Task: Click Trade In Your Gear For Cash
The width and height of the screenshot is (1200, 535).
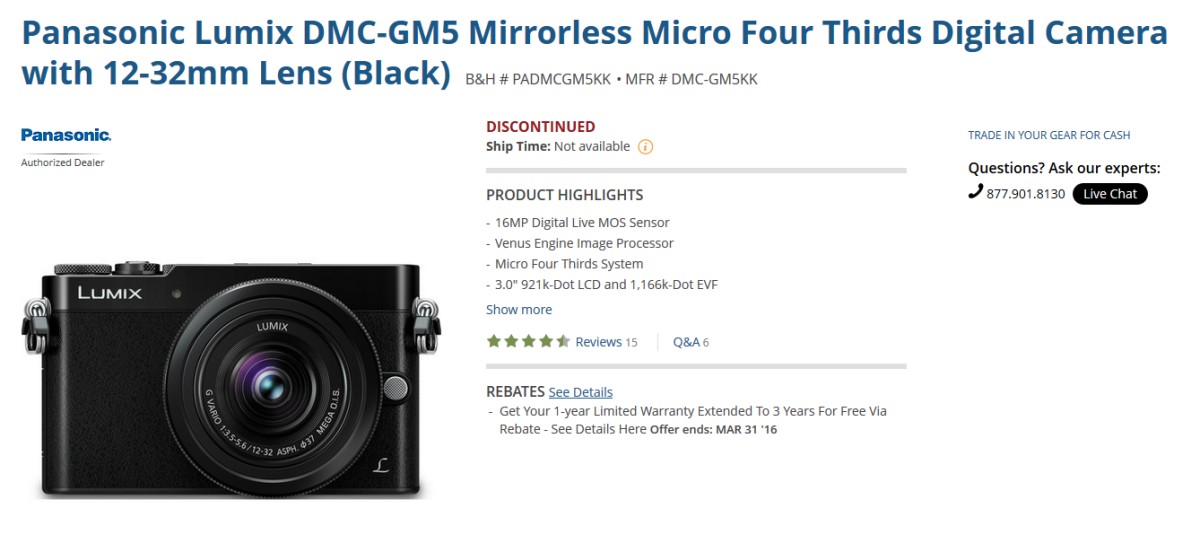Action: point(1049,135)
